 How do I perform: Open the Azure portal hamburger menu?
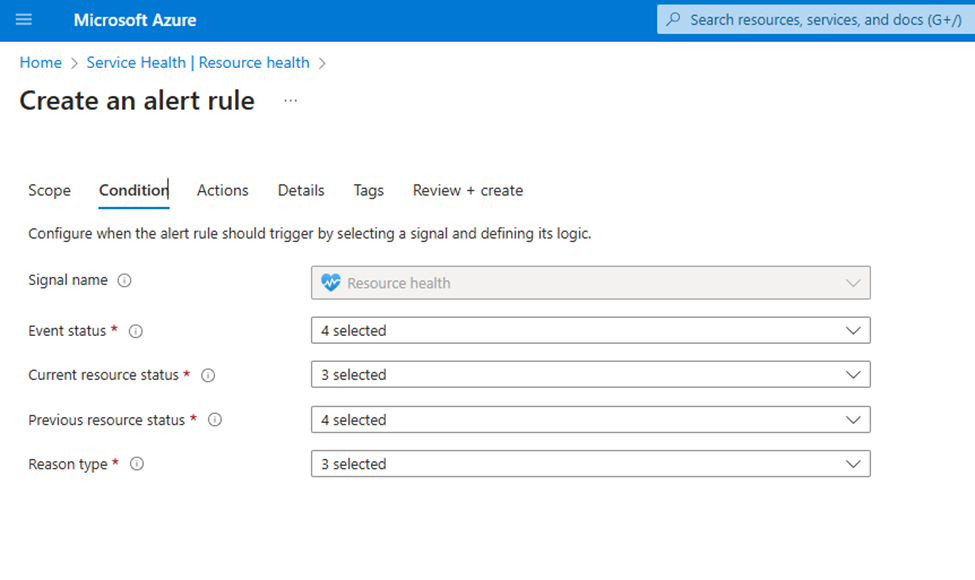[25, 20]
